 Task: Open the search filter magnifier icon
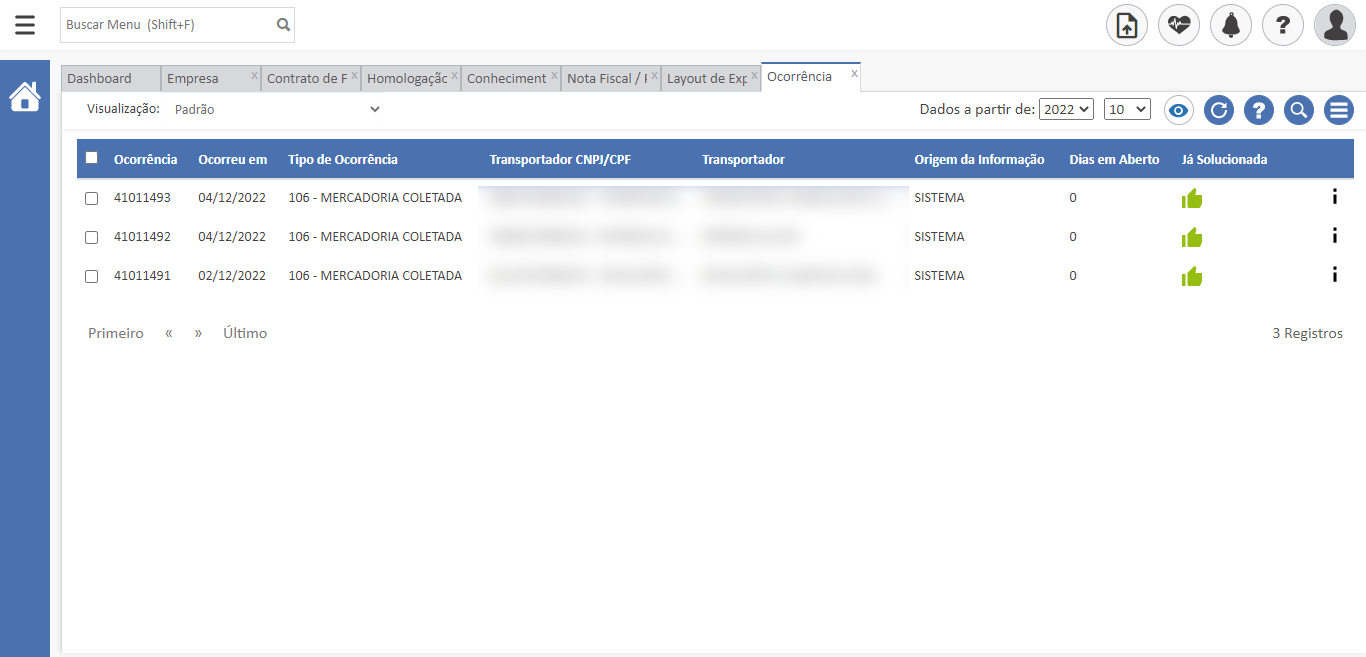(1299, 110)
